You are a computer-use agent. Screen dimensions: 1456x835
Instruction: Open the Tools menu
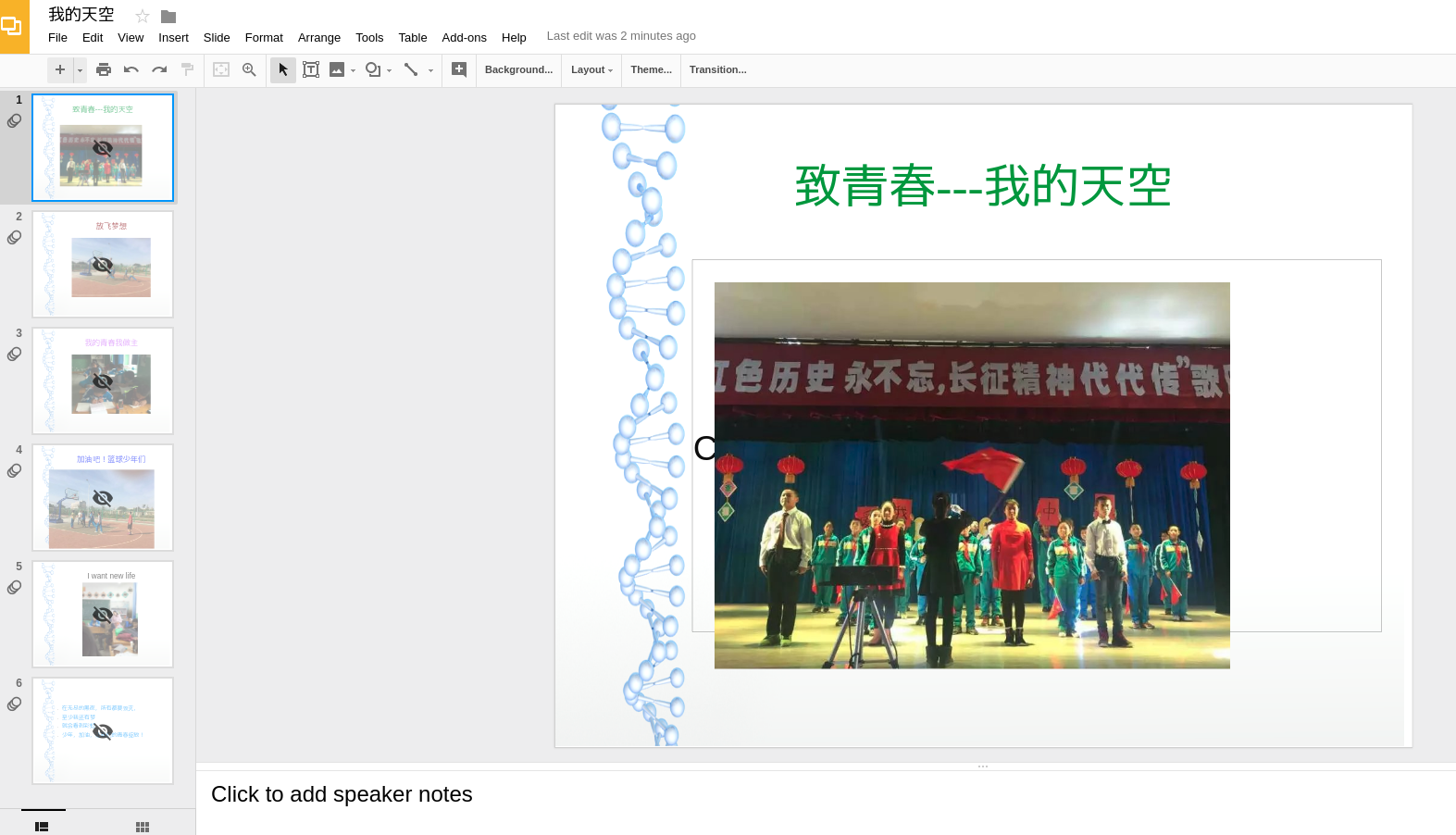pos(369,38)
